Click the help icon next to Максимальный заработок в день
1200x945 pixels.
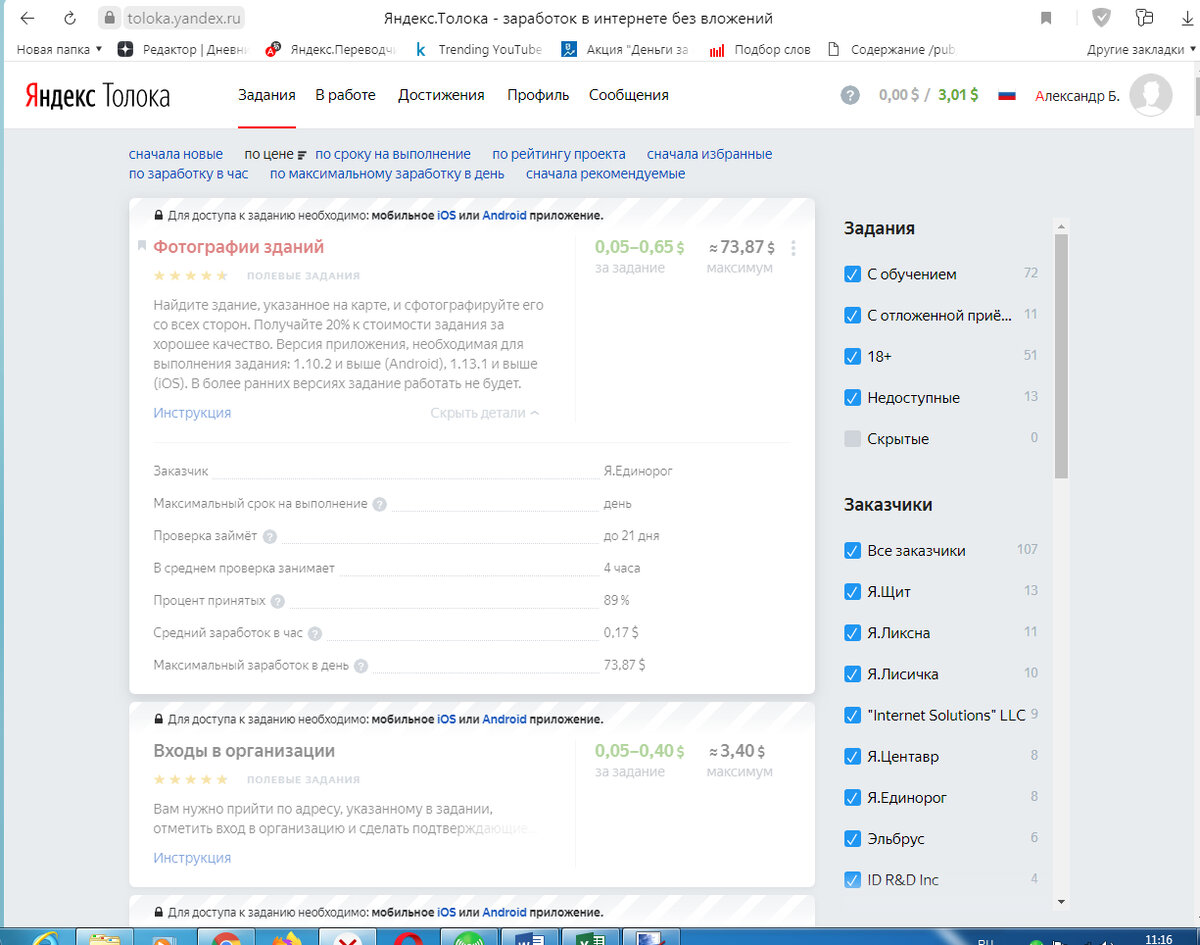pyautogui.click(x=361, y=666)
